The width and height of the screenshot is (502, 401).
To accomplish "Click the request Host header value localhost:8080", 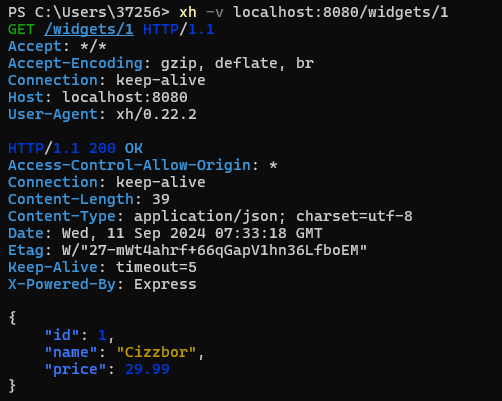I will point(125,97).
